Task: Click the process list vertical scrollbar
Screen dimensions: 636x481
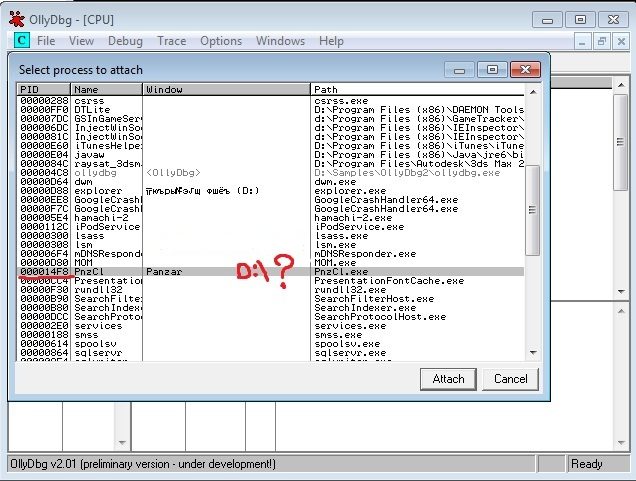Action: 533,200
